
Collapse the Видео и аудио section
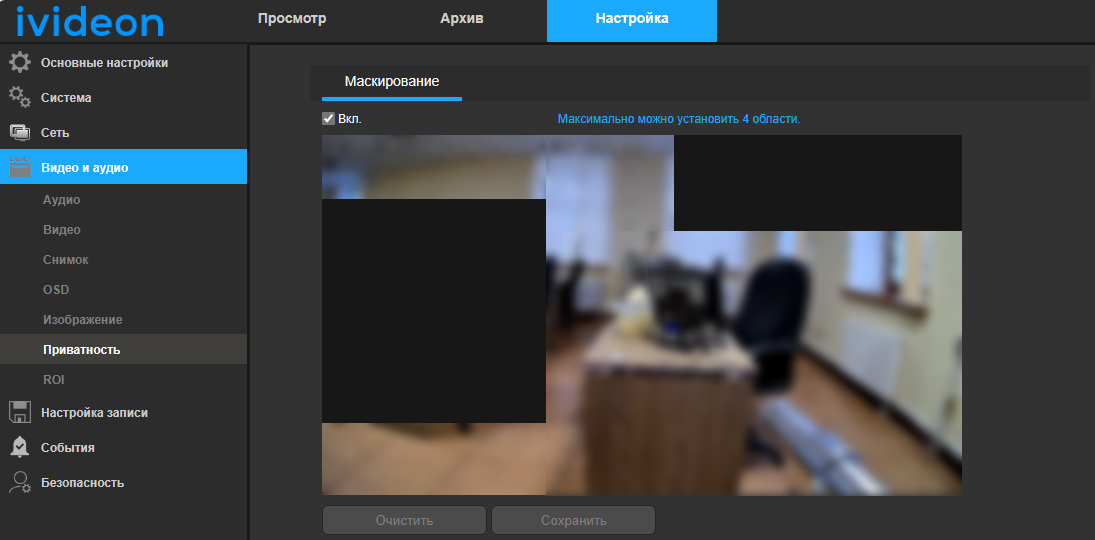click(x=124, y=167)
